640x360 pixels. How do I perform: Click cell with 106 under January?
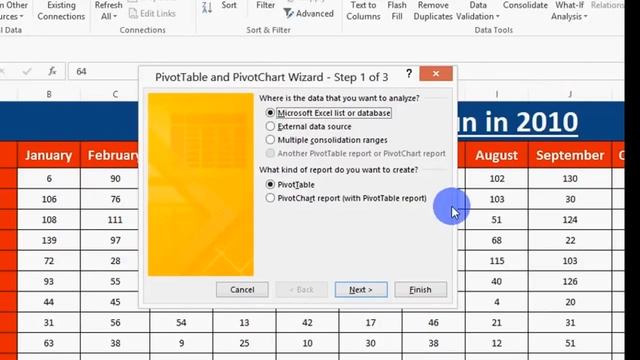pyautogui.click(x=49, y=199)
